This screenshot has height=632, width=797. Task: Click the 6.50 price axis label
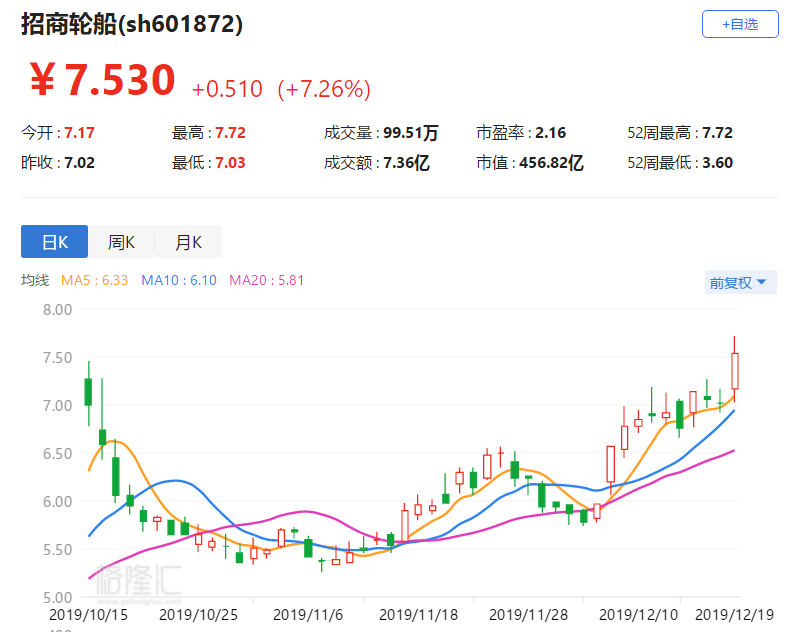coord(57,454)
